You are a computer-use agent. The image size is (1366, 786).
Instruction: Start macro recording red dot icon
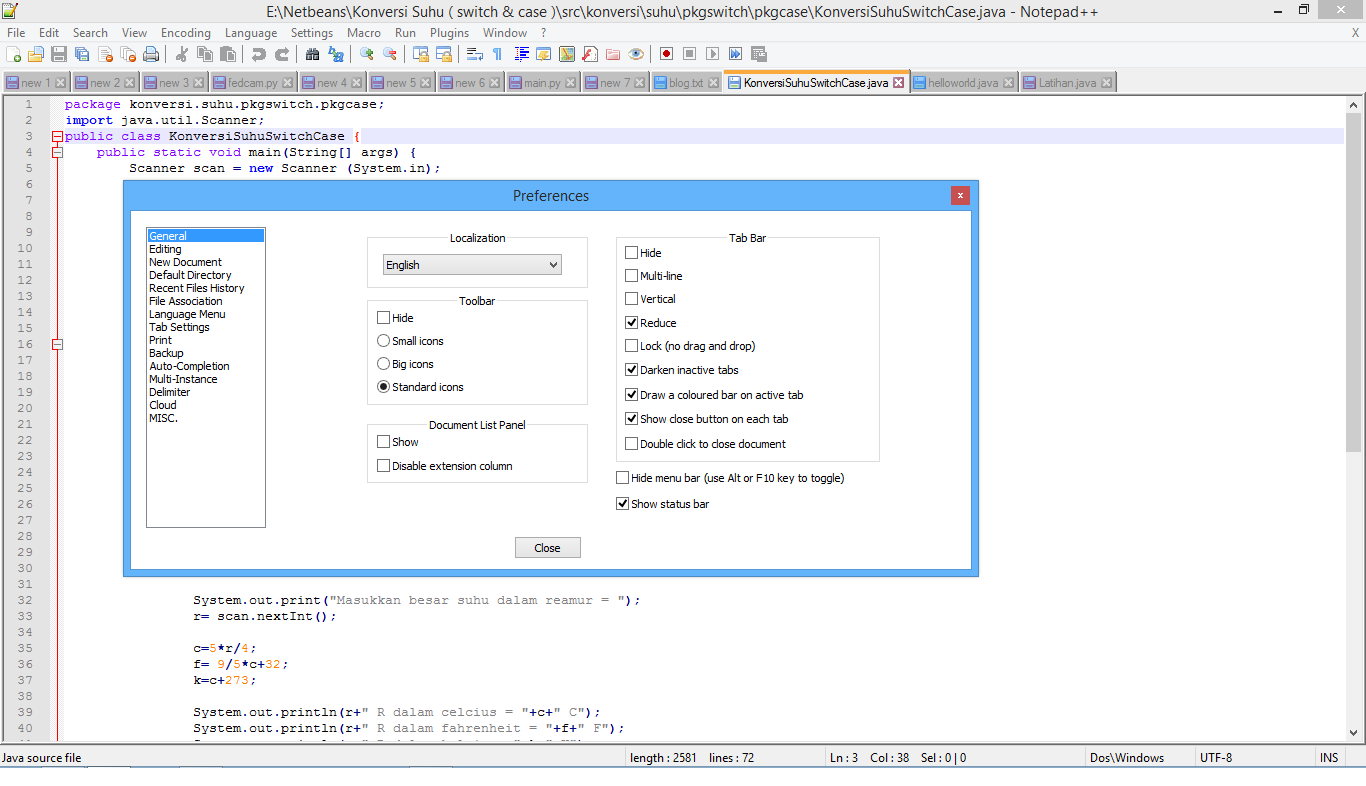click(666, 54)
